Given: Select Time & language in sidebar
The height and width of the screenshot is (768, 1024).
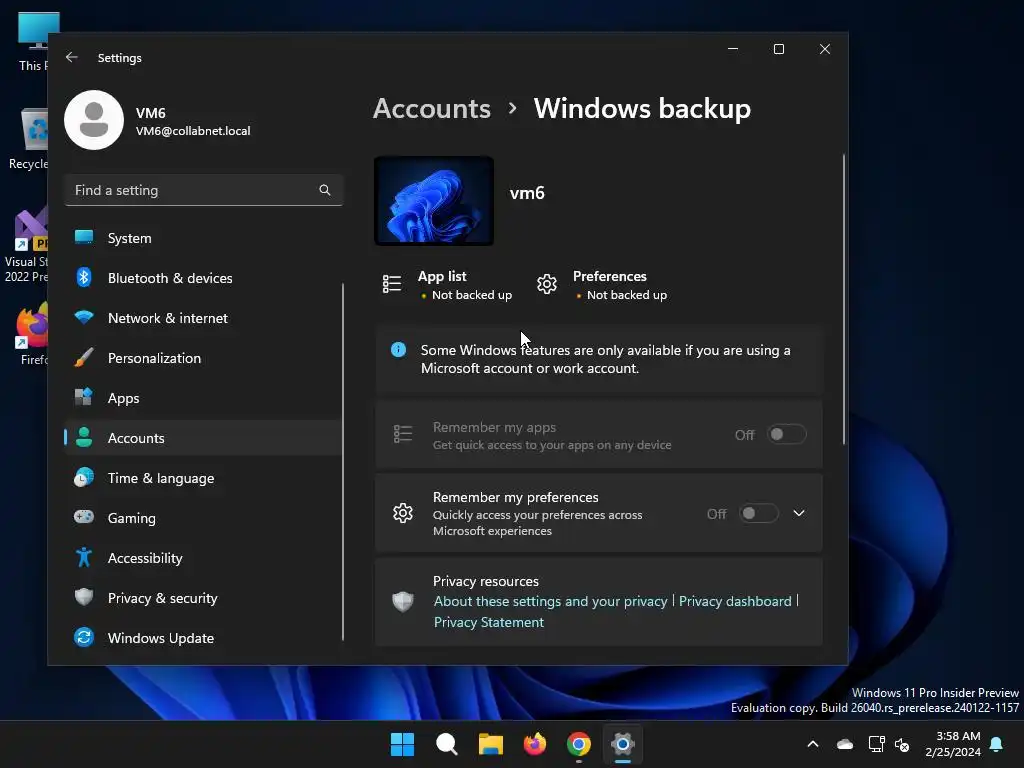Looking at the screenshot, I should [x=204, y=477].
